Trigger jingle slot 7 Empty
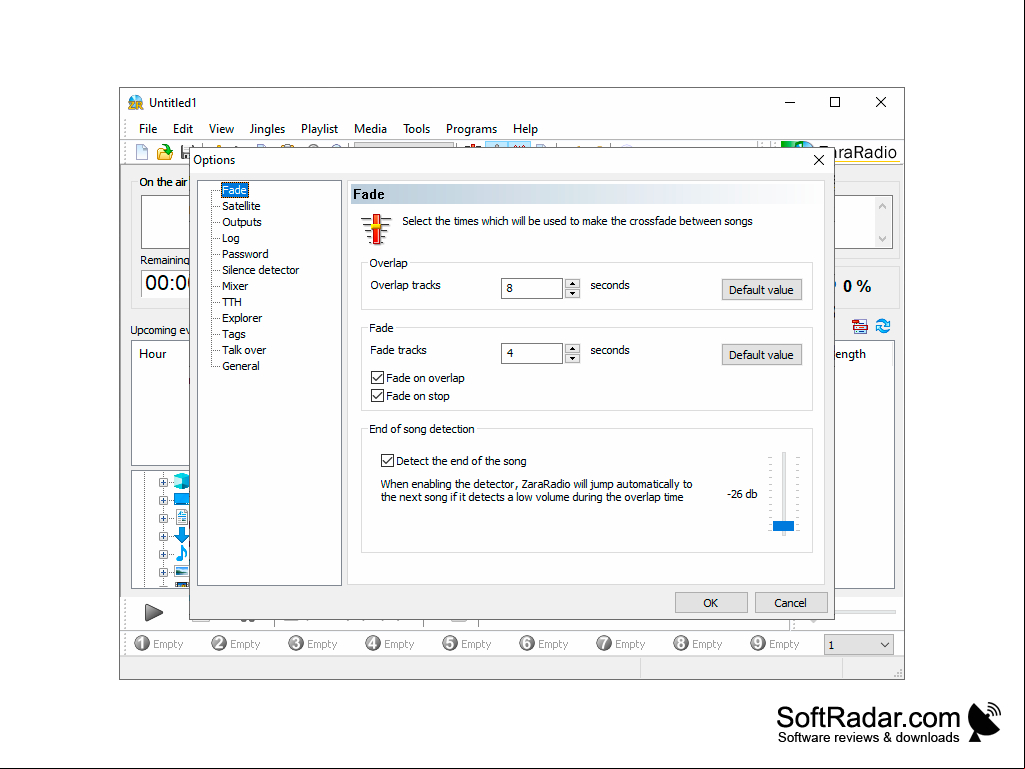Image resolution: width=1025 pixels, height=769 pixels. [620, 644]
